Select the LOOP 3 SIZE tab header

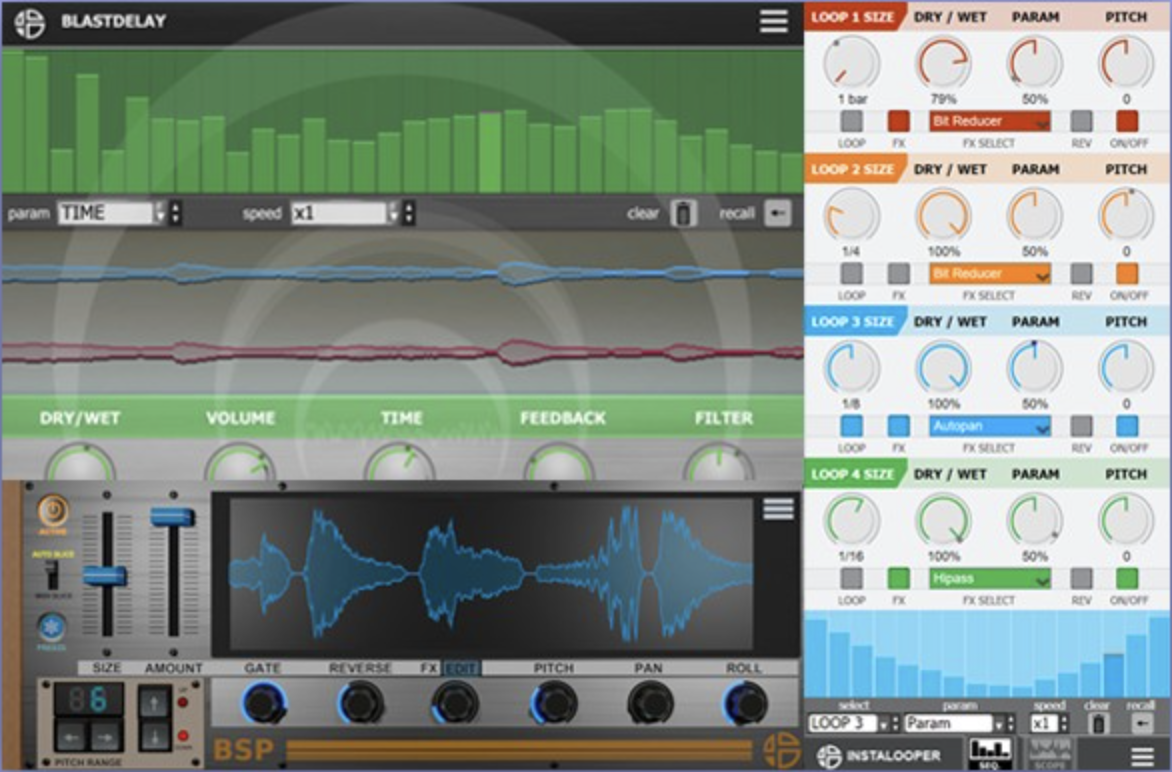[854, 321]
